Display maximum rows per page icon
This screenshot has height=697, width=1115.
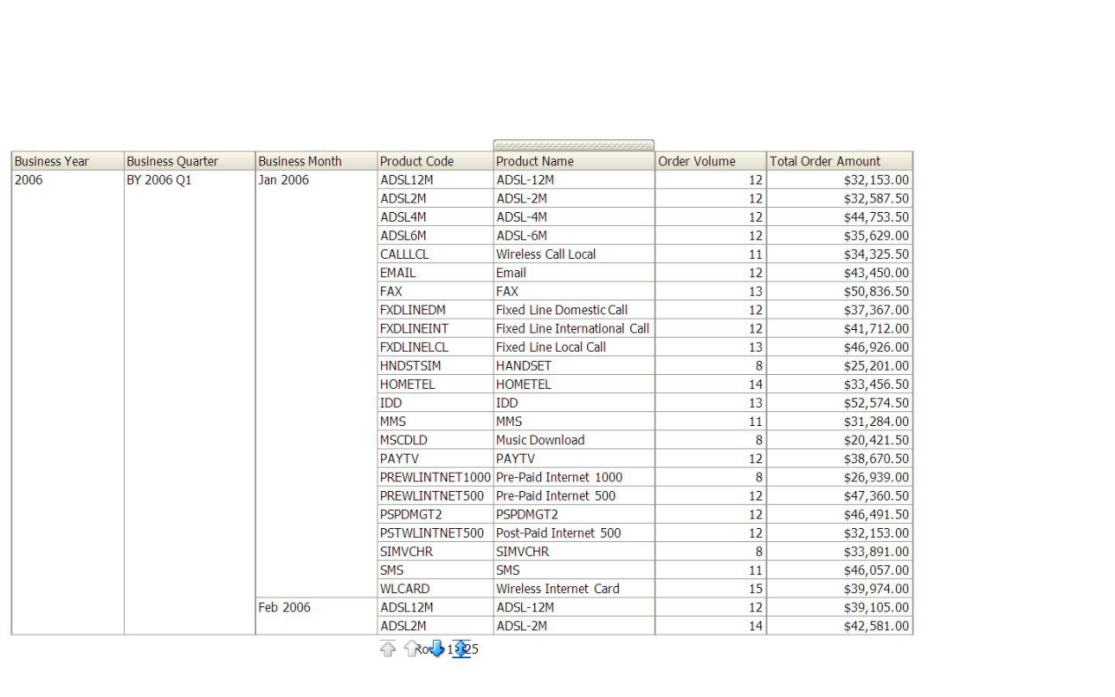click(x=462, y=649)
